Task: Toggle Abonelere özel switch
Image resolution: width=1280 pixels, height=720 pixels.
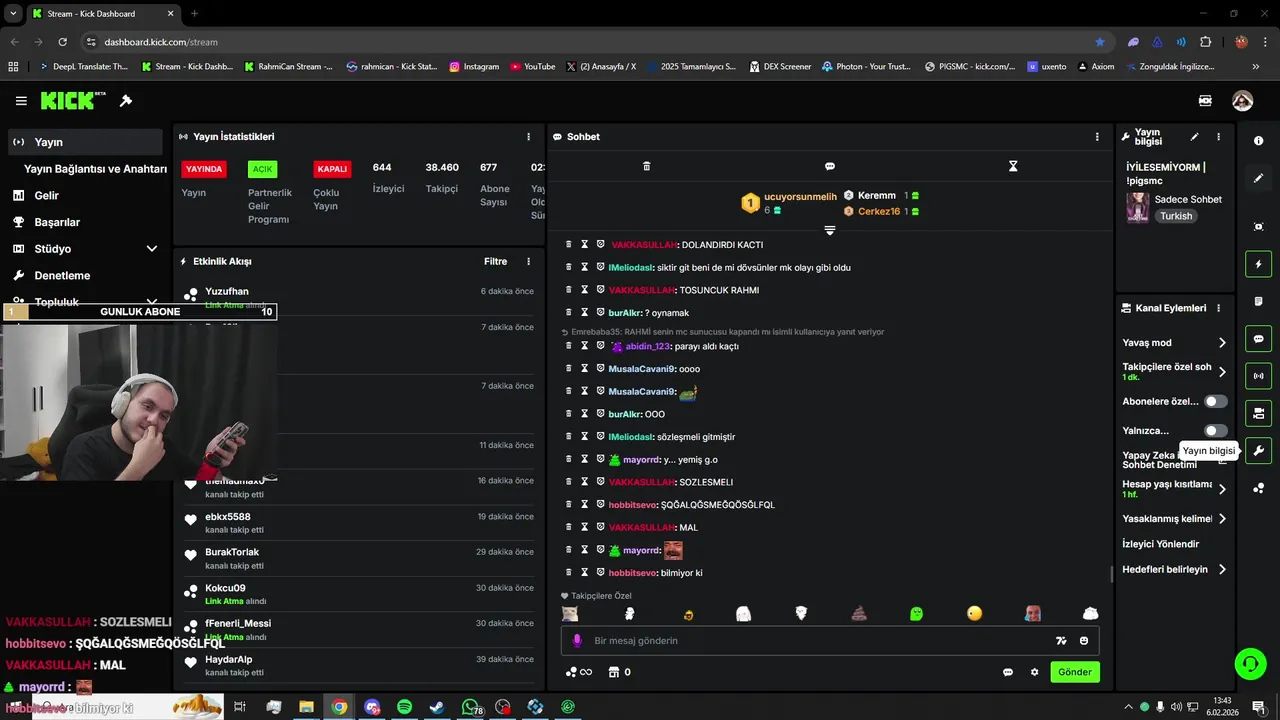Action: 1215,401
